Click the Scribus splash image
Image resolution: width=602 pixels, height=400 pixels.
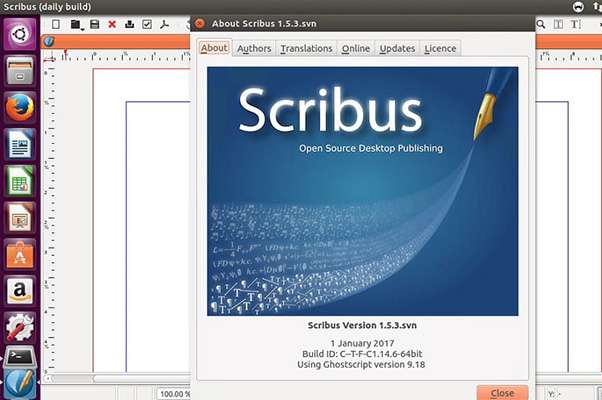(x=362, y=190)
